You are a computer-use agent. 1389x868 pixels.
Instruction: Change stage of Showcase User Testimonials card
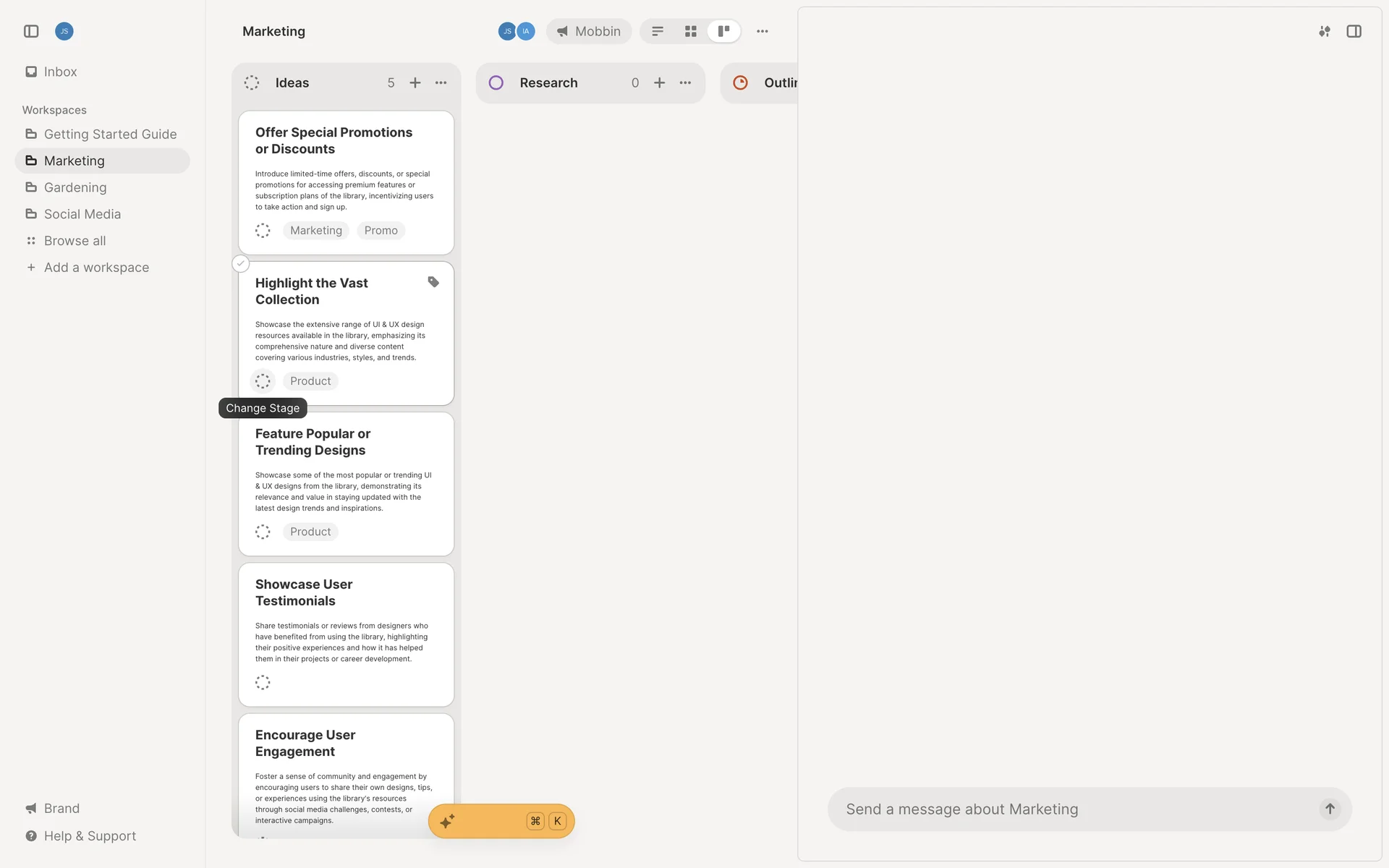pos(263,682)
